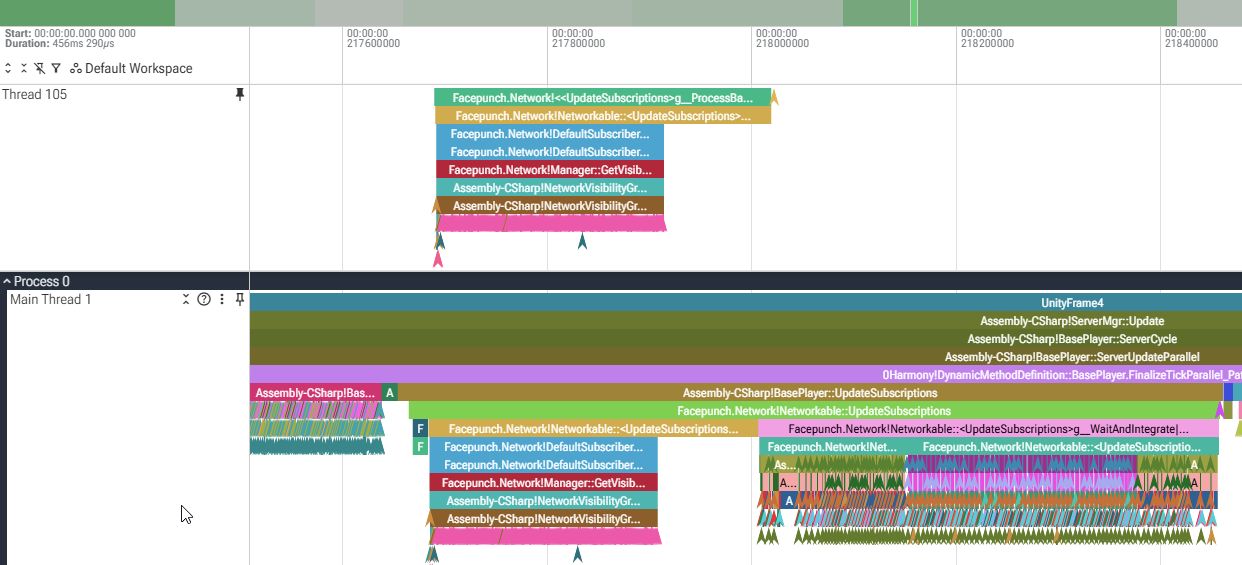The width and height of the screenshot is (1242, 565).
Task: Collapse all track groups icon
Action: [23, 68]
